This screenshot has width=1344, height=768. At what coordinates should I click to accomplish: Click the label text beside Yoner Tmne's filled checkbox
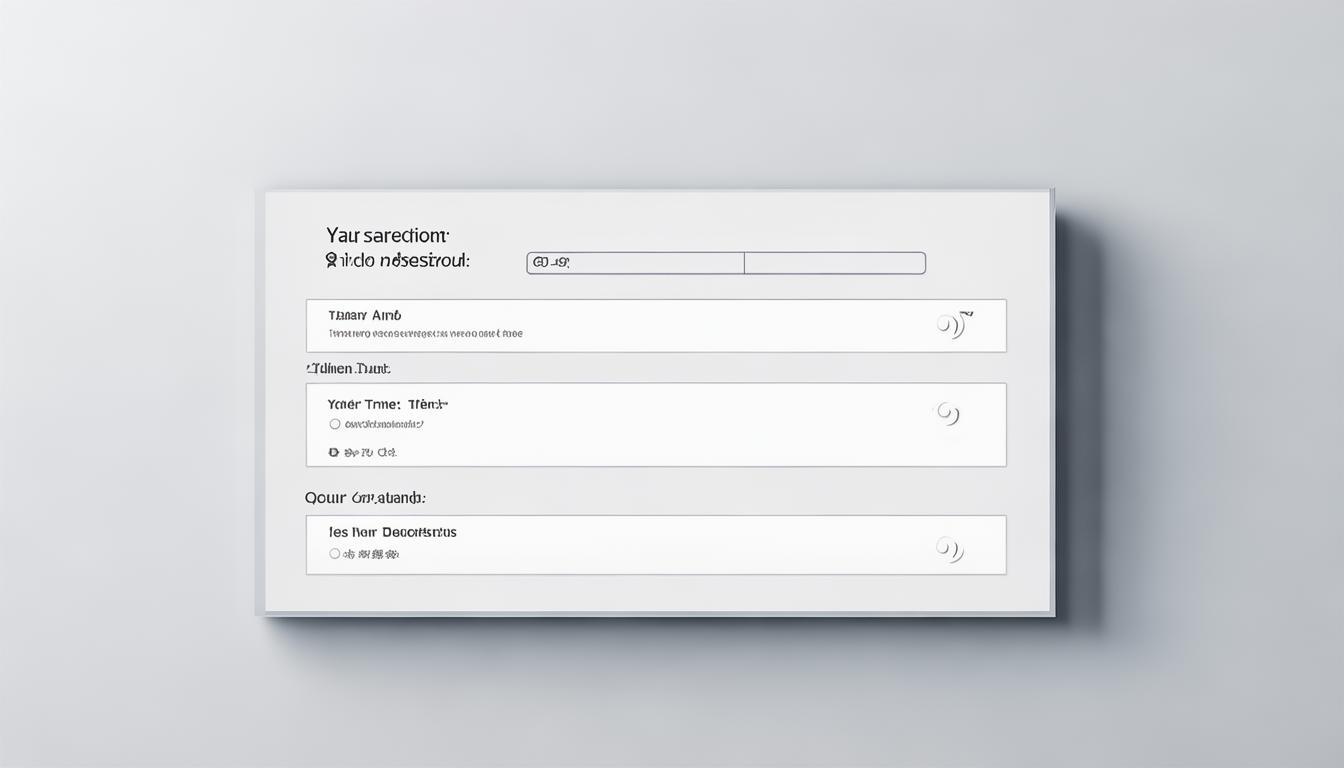pos(370,453)
